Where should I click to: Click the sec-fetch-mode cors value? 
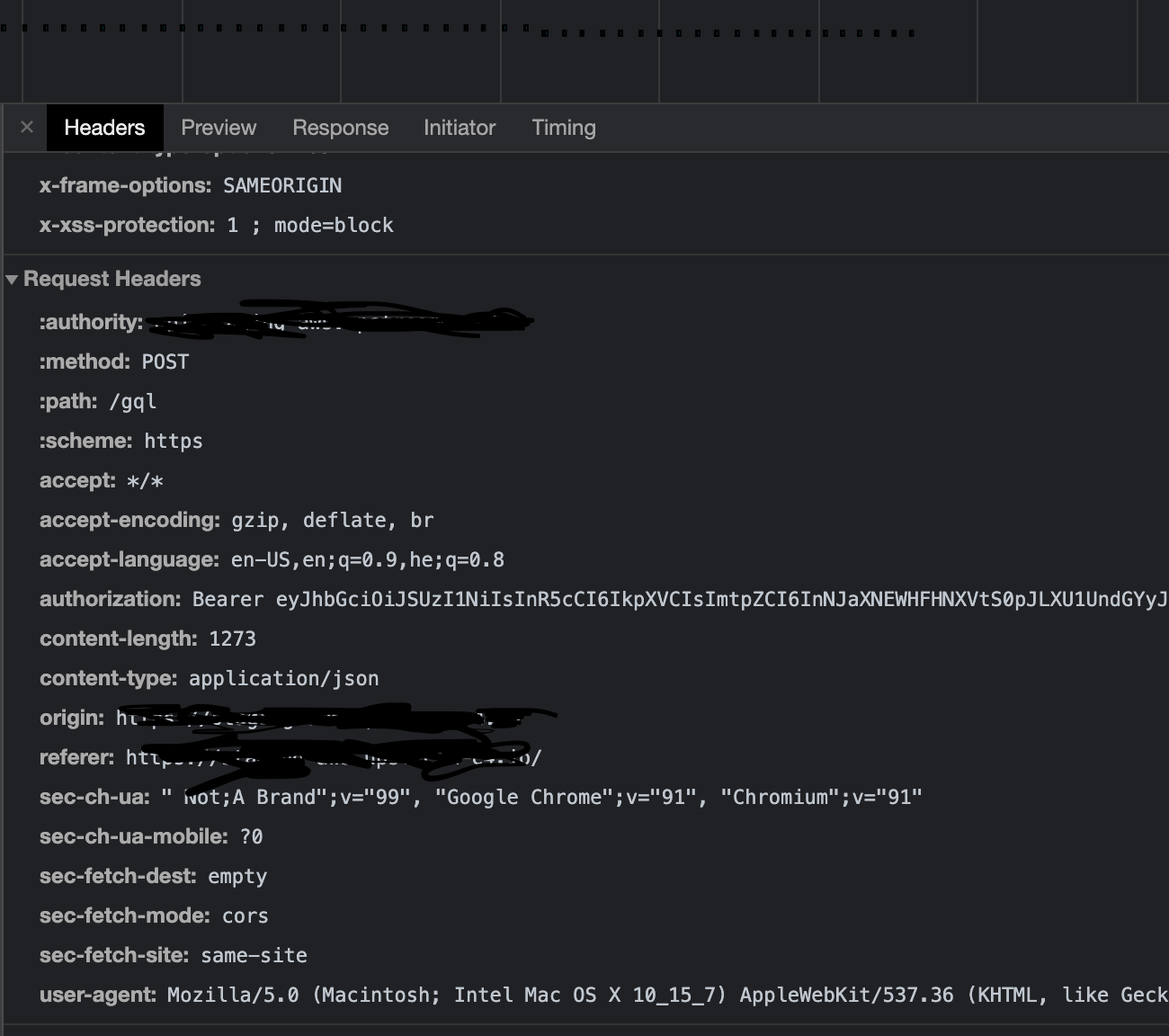coord(245,916)
